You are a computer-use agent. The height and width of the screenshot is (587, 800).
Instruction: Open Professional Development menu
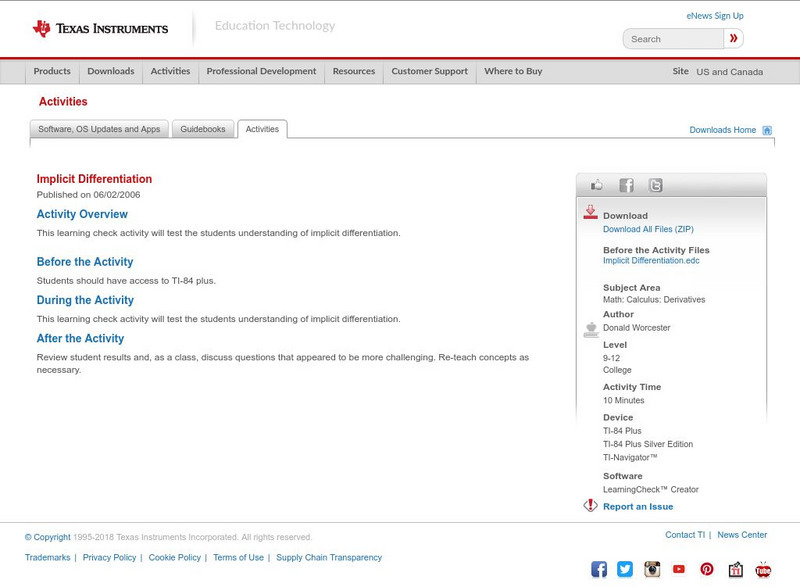(x=261, y=71)
